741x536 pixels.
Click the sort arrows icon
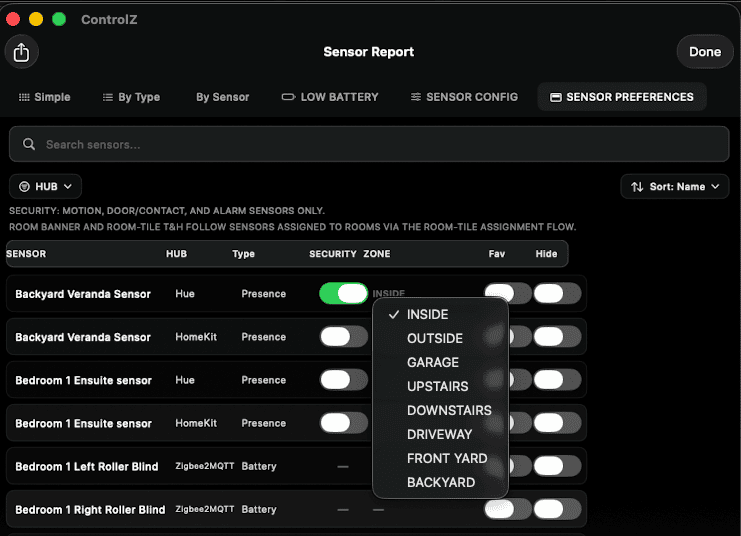coord(637,187)
